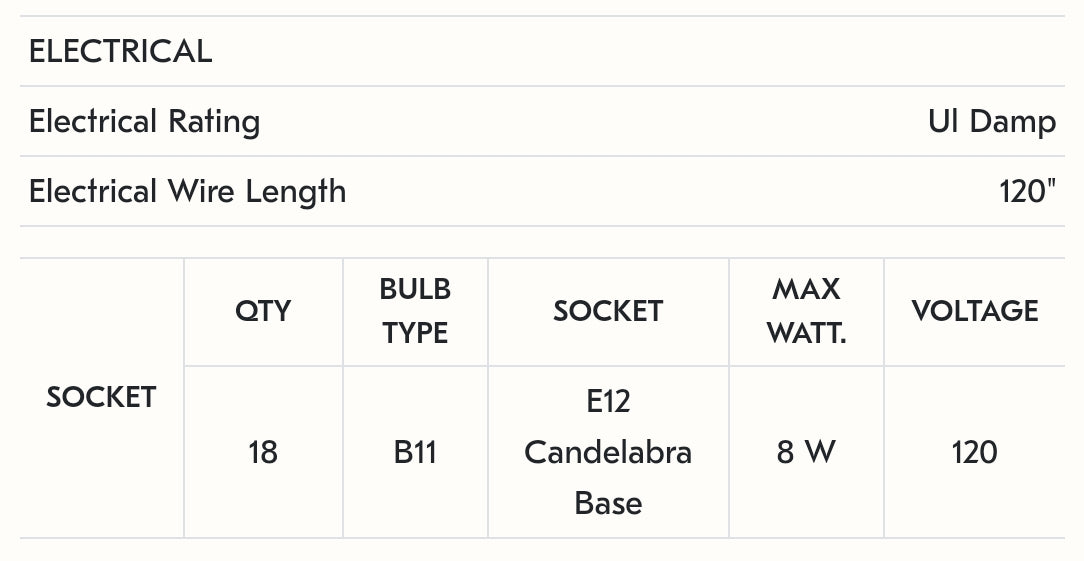Click the QTY column header
The width and height of the screenshot is (1084, 561).
pyautogui.click(x=263, y=311)
